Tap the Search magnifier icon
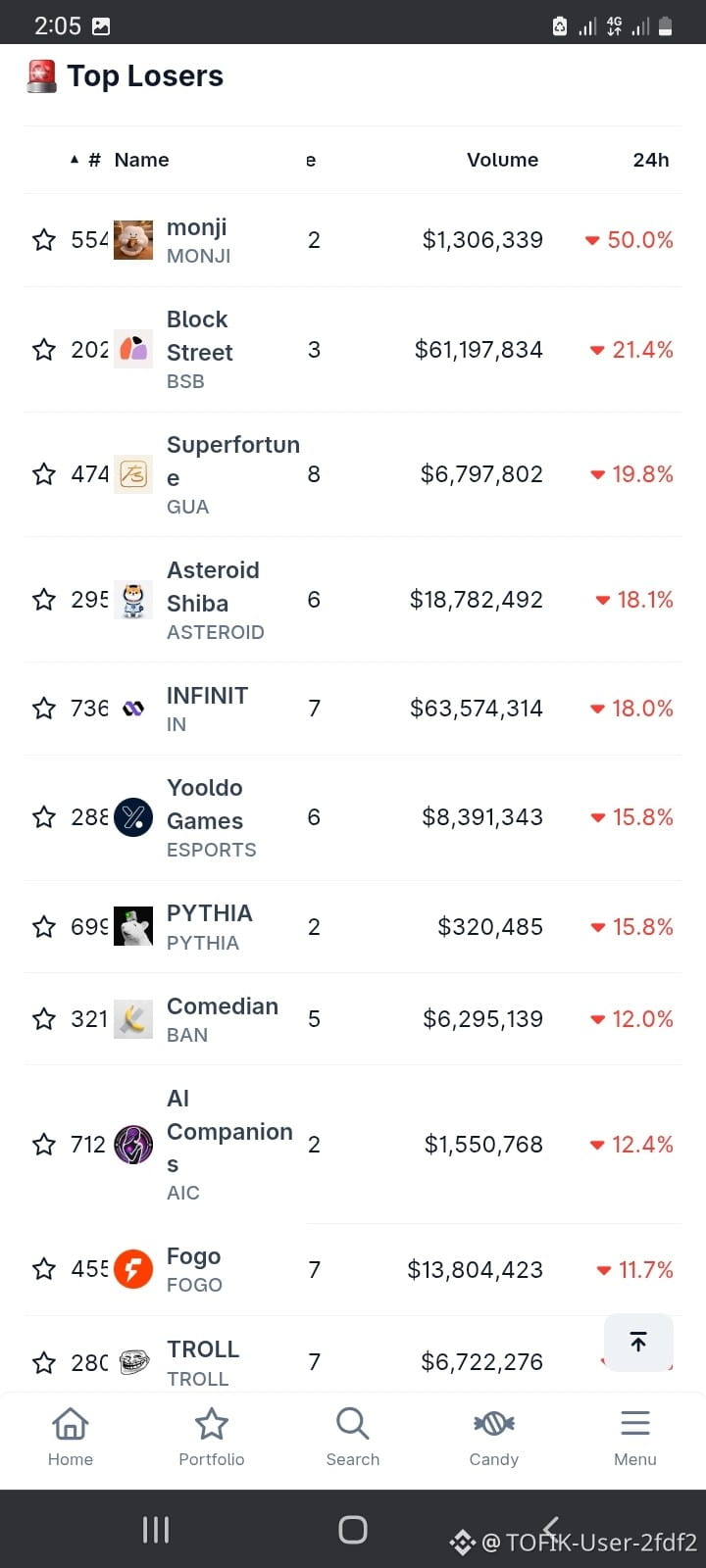Image resolution: width=706 pixels, height=1568 pixels. [x=352, y=1423]
